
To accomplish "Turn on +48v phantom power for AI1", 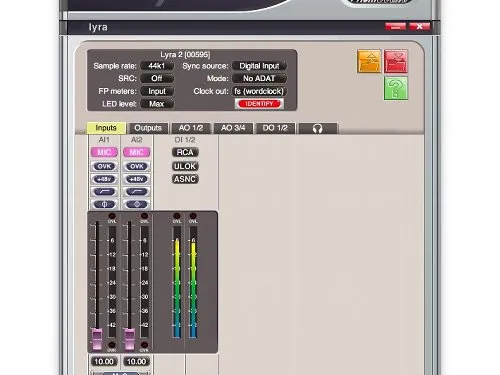I will coord(104,179).
